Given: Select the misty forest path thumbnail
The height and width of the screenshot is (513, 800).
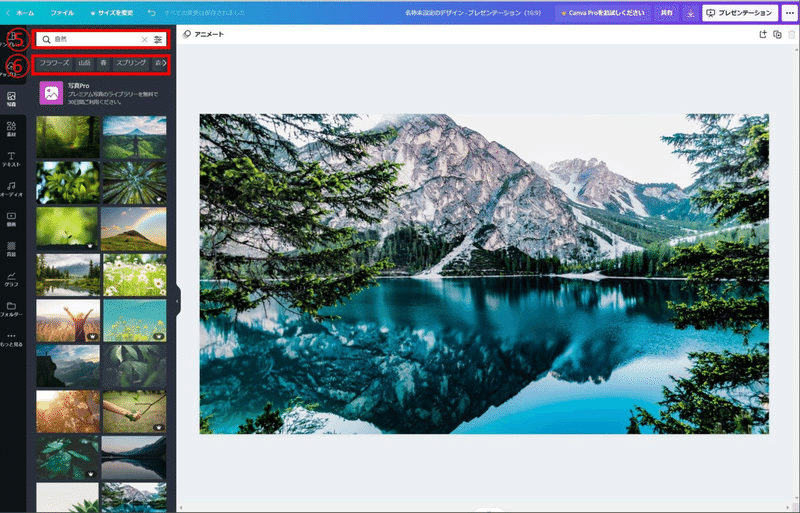Looking at the screenshot, I should [x=68, y=137].
